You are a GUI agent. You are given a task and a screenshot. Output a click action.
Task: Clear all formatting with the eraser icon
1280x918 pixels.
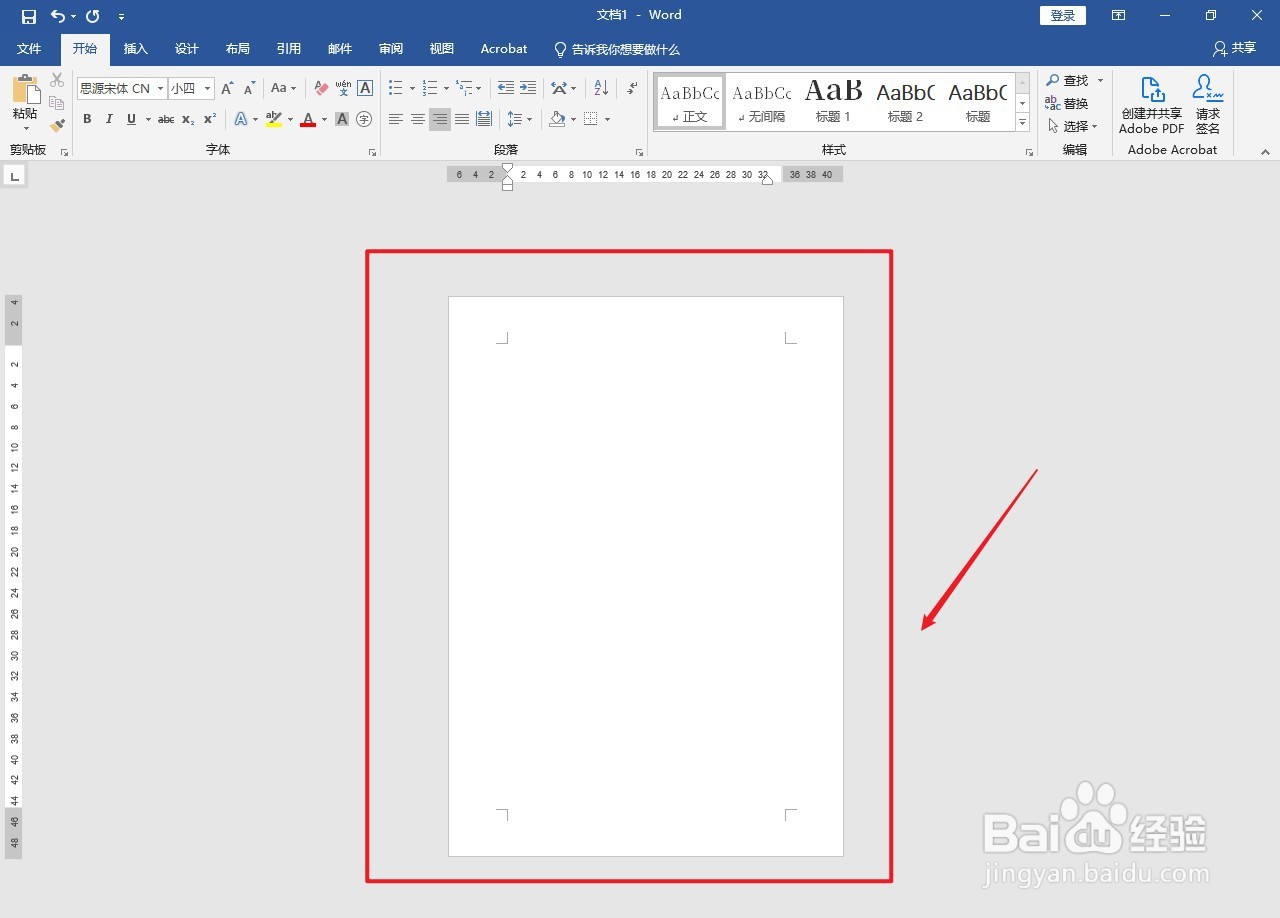pos(321,88)
